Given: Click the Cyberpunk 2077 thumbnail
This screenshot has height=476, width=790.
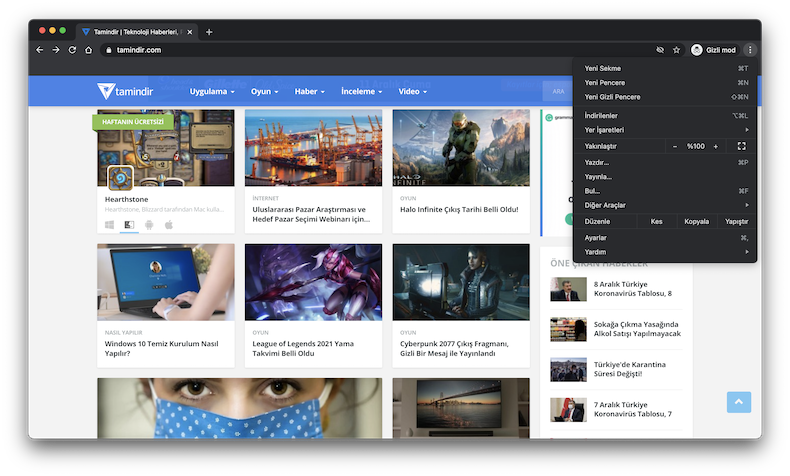Looking at the screenshot, I should [x=461, y=282].
